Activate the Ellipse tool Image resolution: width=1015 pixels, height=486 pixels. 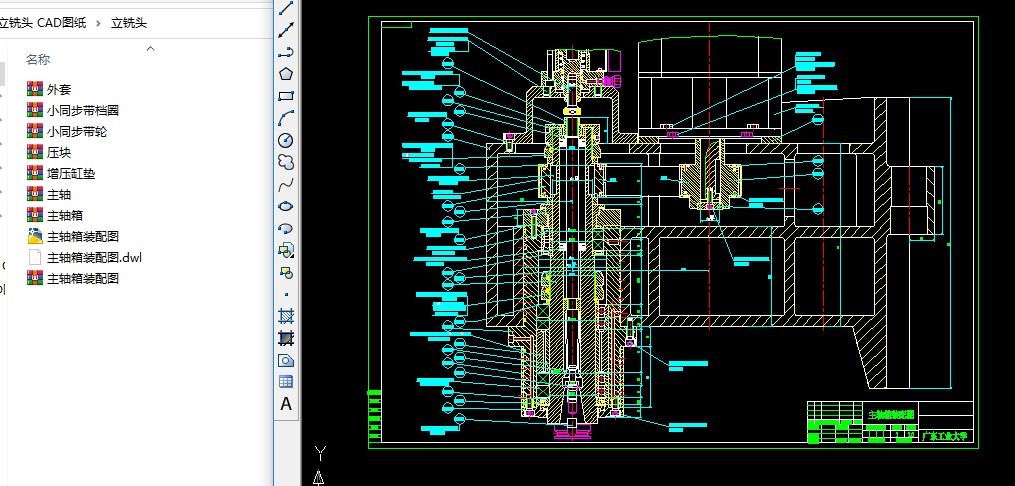286,206
